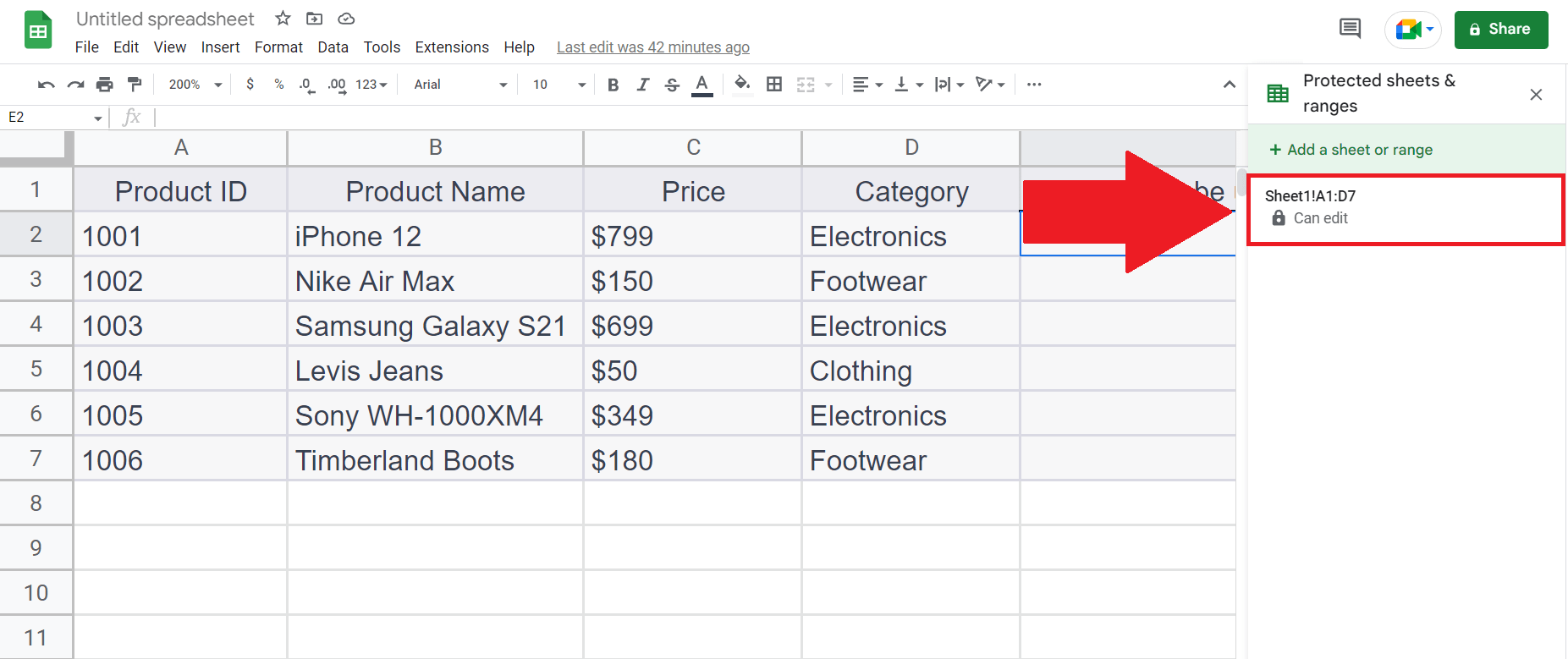Open vertical align dropdown
This screenshot has width=1568, height=659.
909,85
